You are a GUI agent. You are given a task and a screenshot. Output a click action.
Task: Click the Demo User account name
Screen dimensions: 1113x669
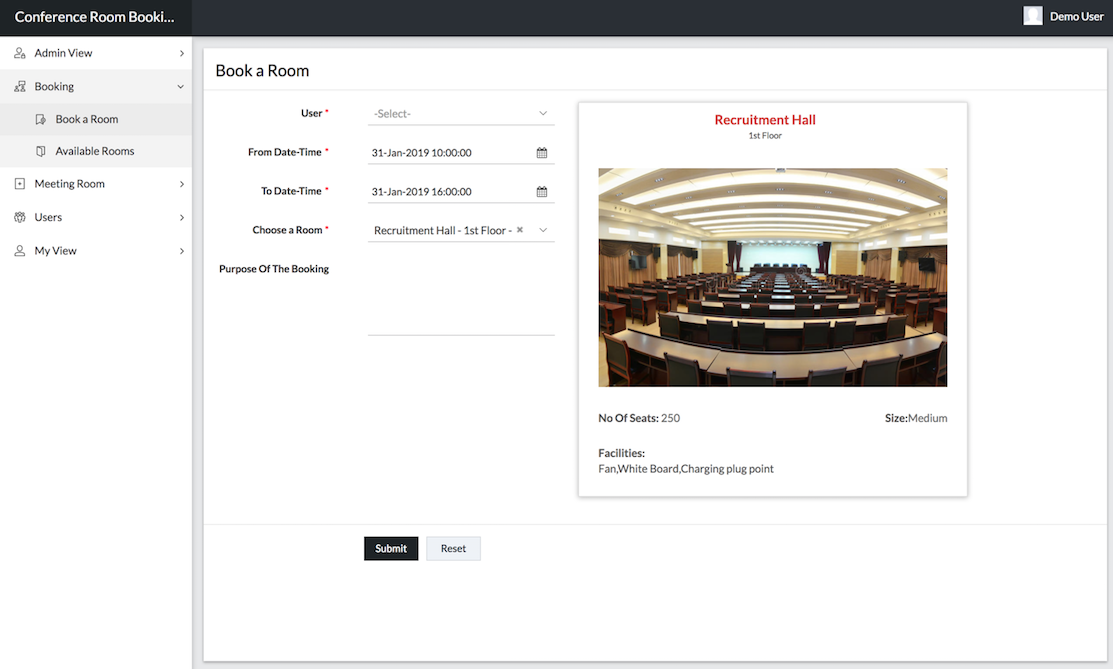(x=1076, y=16)
